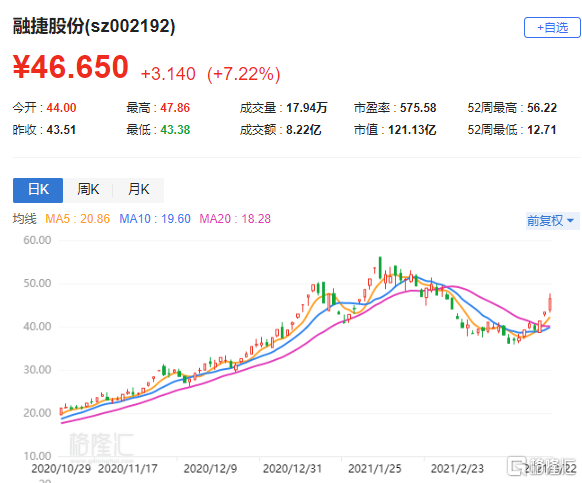Click the 60.00 y-axis label

click(37, 240)
